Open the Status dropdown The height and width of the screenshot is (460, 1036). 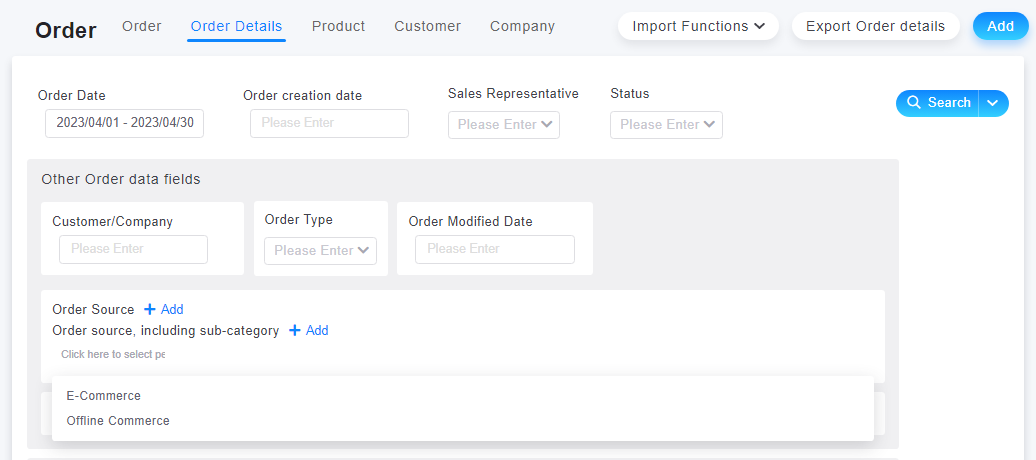pyautogui.click(x=666, y=125)
